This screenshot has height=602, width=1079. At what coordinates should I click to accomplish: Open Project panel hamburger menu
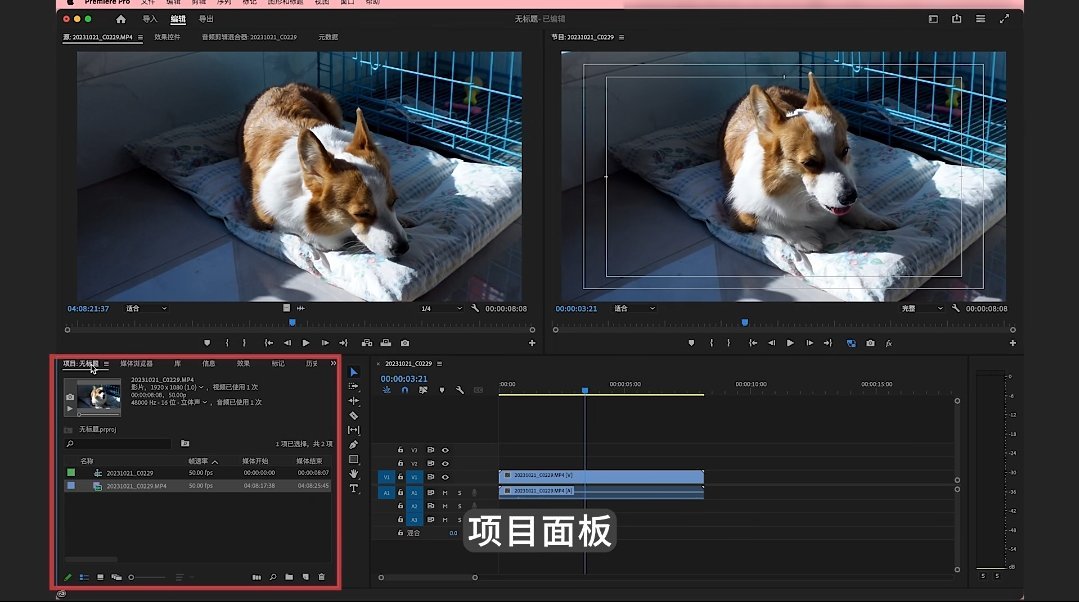click(107, 364)
